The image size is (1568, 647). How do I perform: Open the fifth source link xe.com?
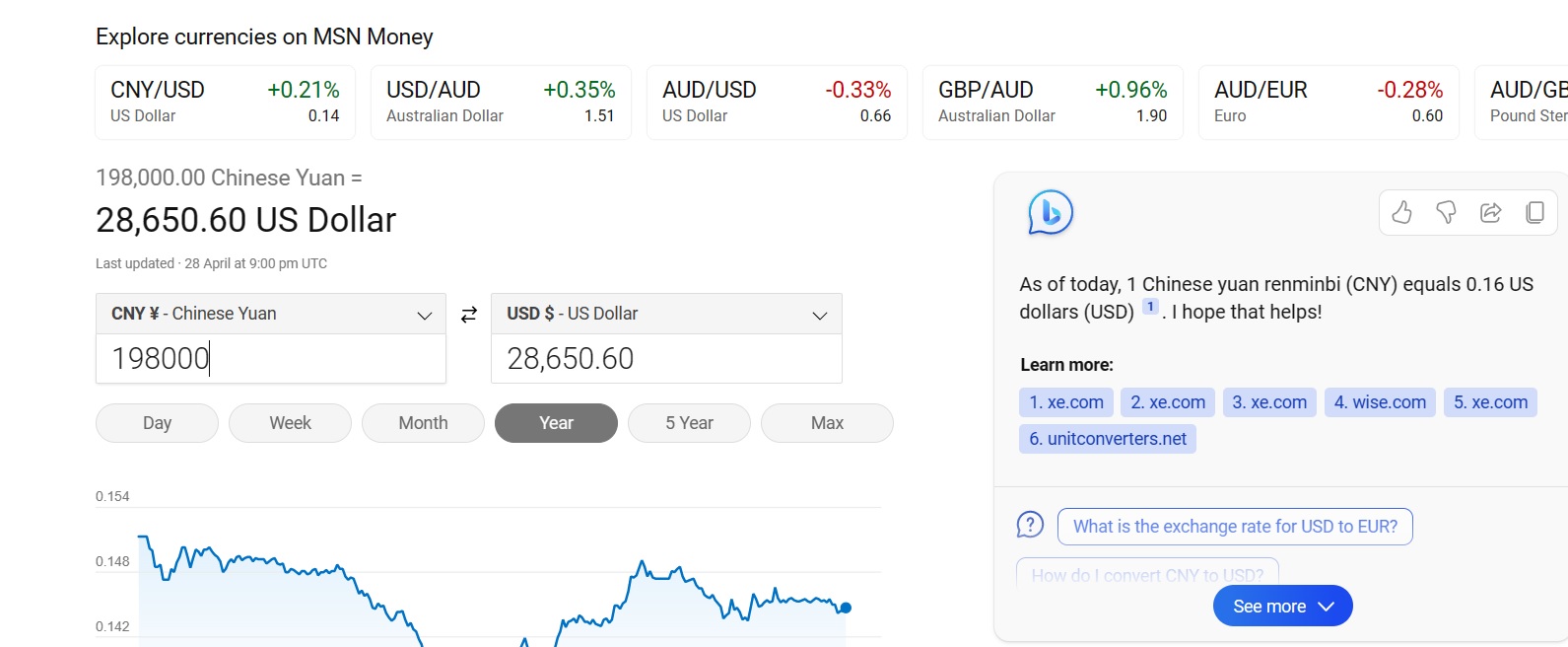[x=1490, y=402]
